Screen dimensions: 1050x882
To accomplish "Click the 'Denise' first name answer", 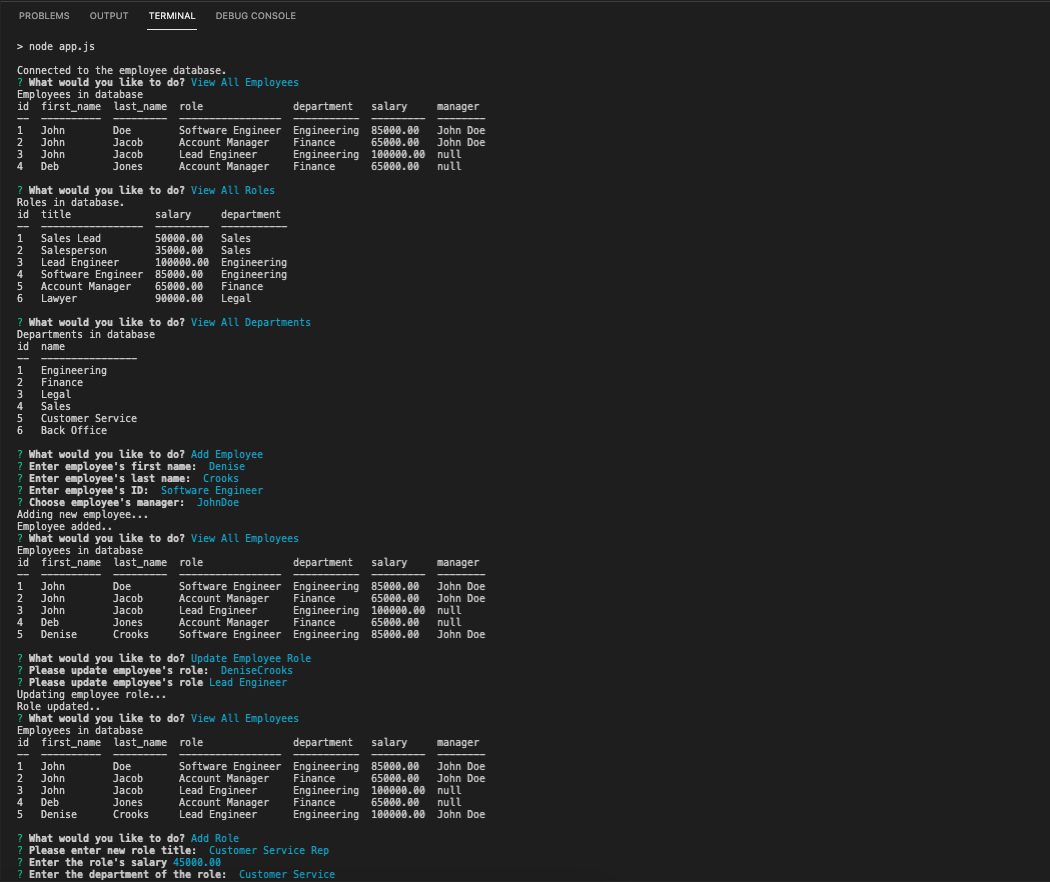I will coord(226,466).
